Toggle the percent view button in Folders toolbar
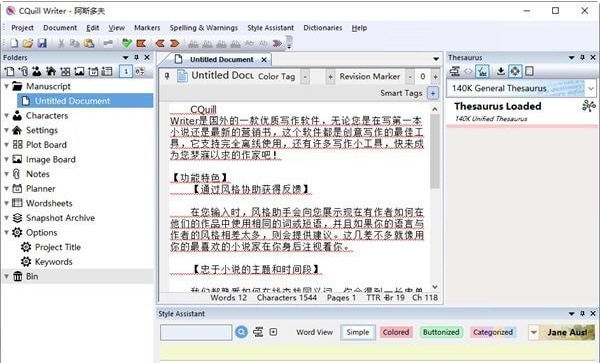 coord(140,71)
